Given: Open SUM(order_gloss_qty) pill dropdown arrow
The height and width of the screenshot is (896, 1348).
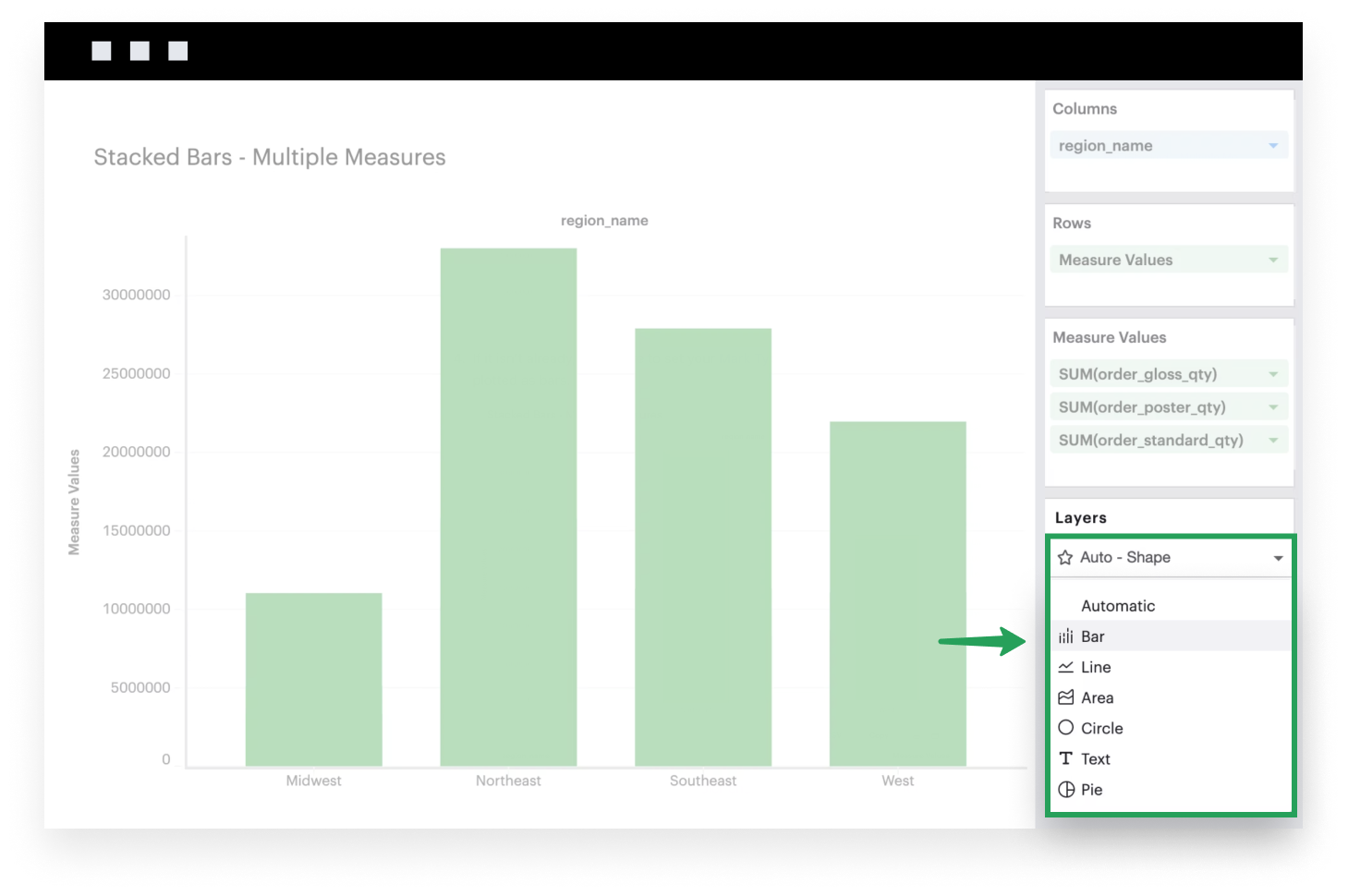Looking at the screenshot, I should coord(1273,374).
